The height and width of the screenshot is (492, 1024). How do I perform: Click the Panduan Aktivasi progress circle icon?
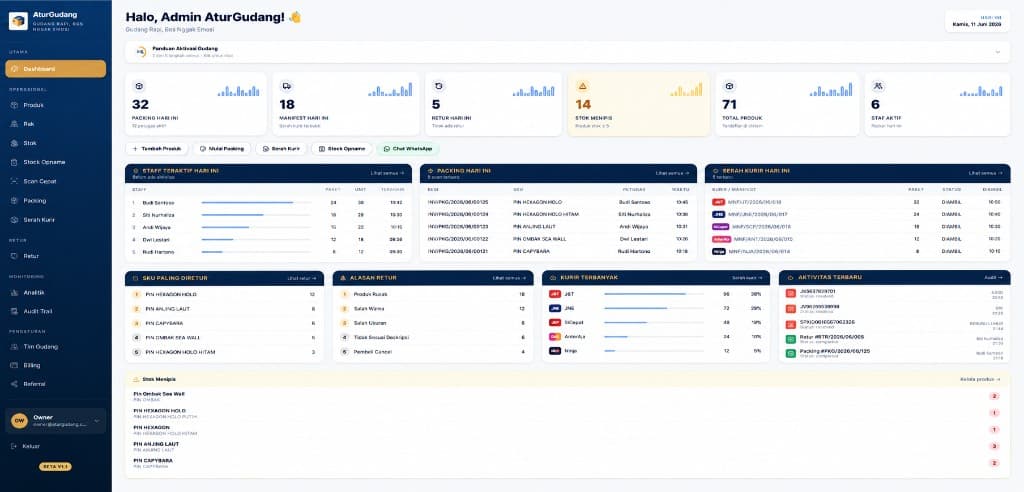140,52
